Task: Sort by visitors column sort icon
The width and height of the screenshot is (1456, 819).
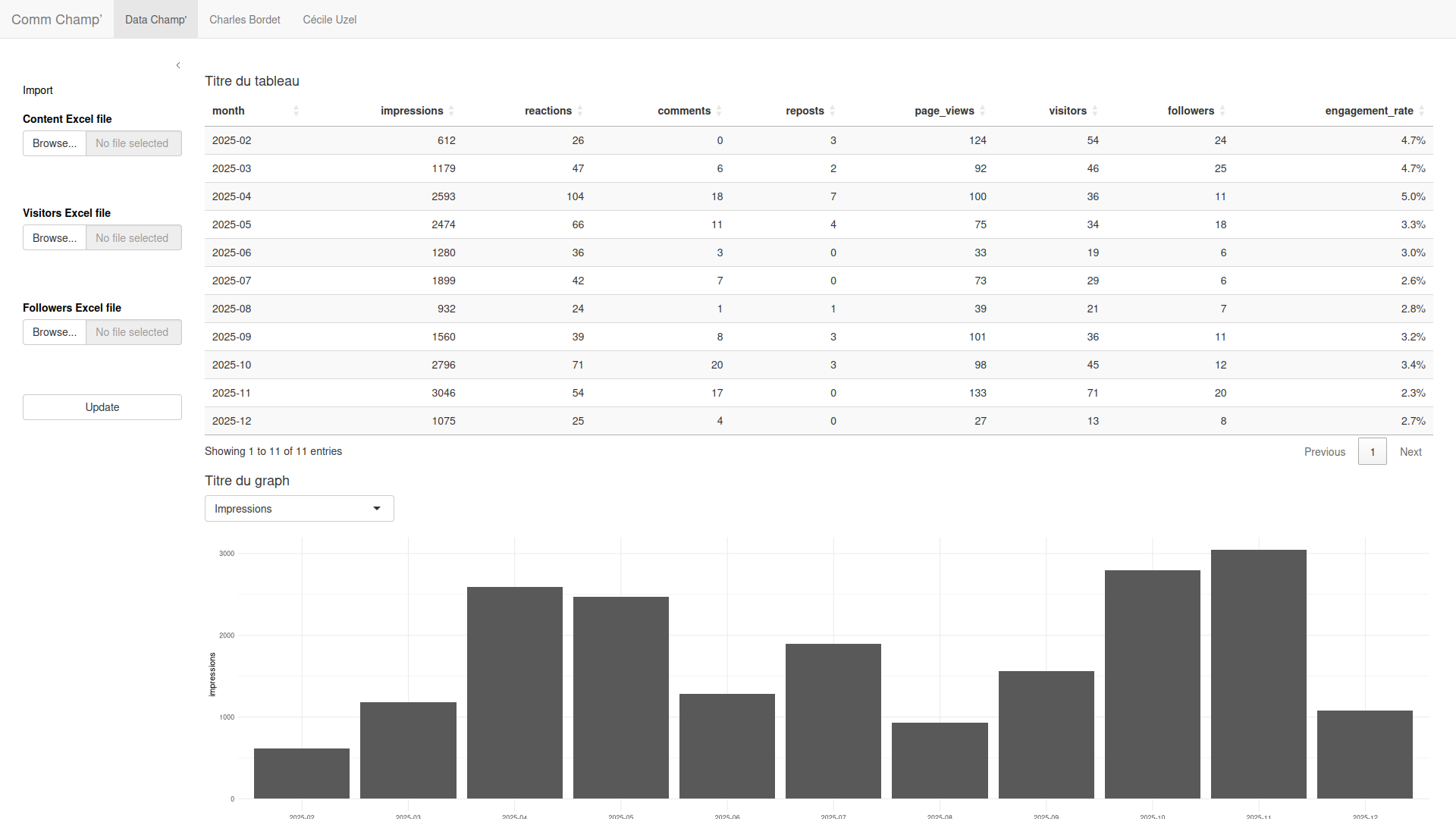Action: 1094,111
